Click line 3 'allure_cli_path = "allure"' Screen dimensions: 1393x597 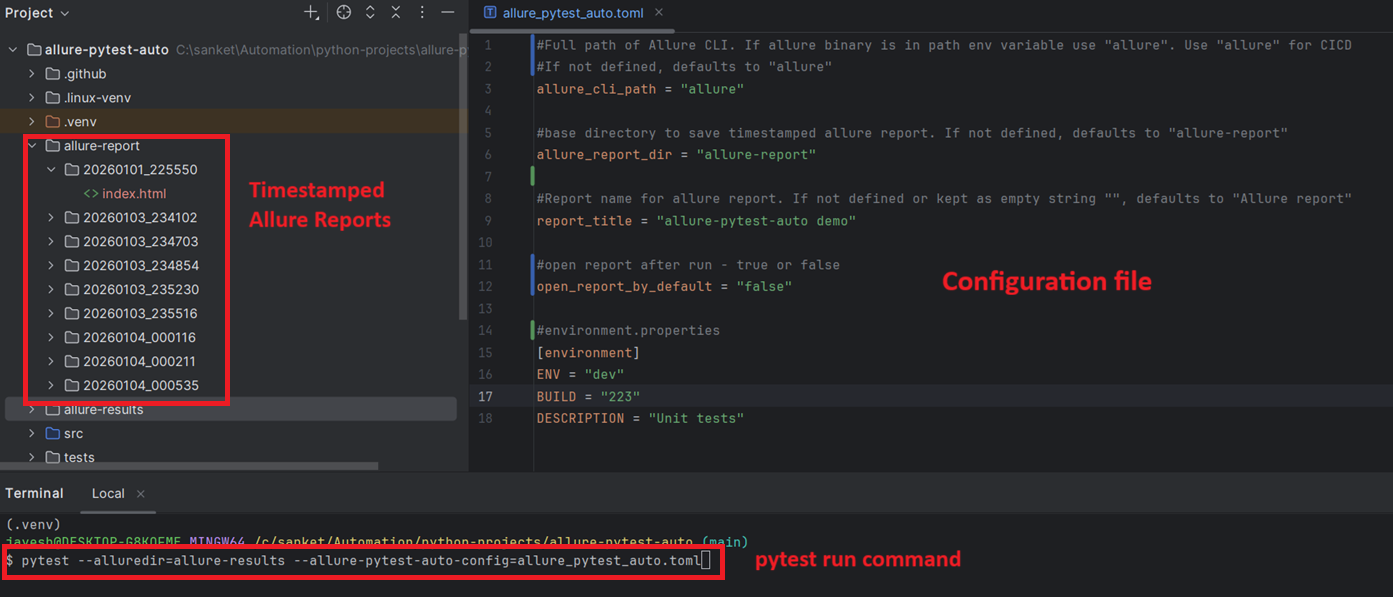click(640, 89)
